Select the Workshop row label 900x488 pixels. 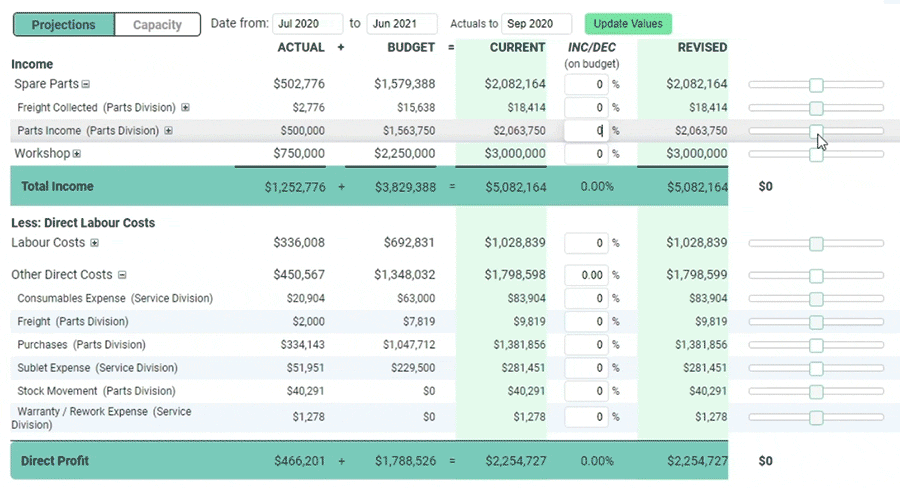(42, 153)
